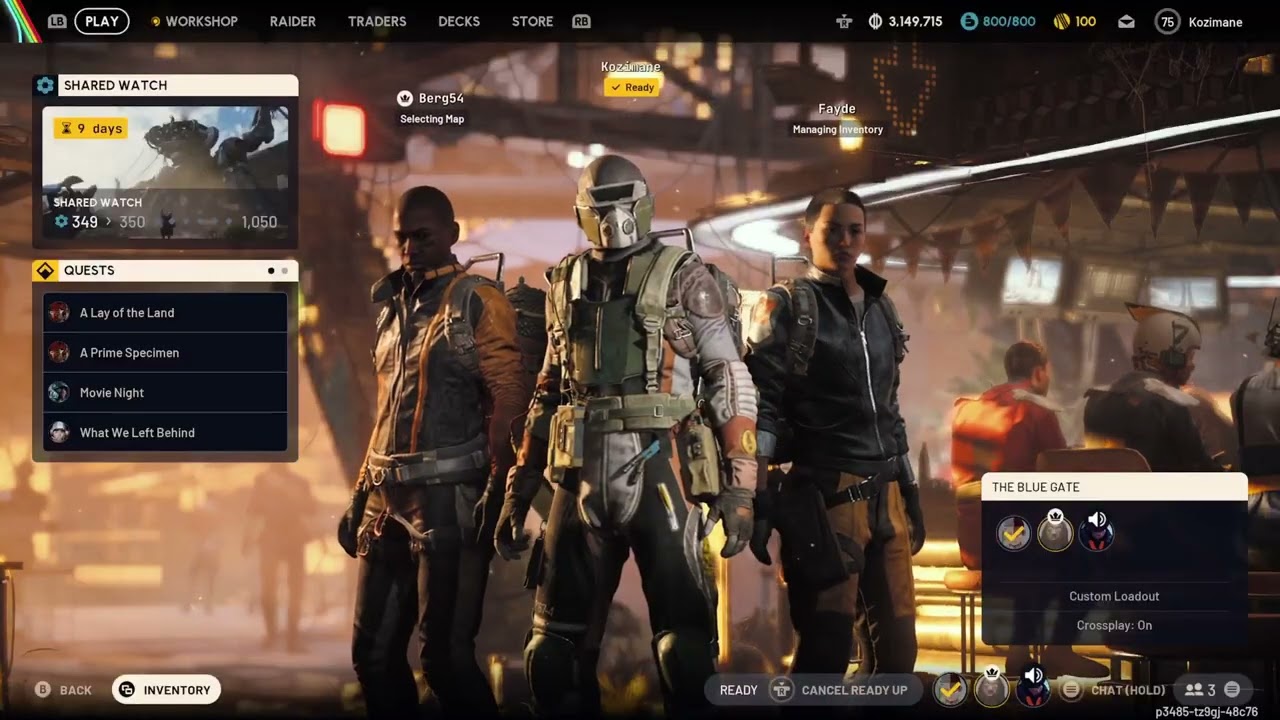Click the Berg54 player name tag

click(x=441, y=98)
